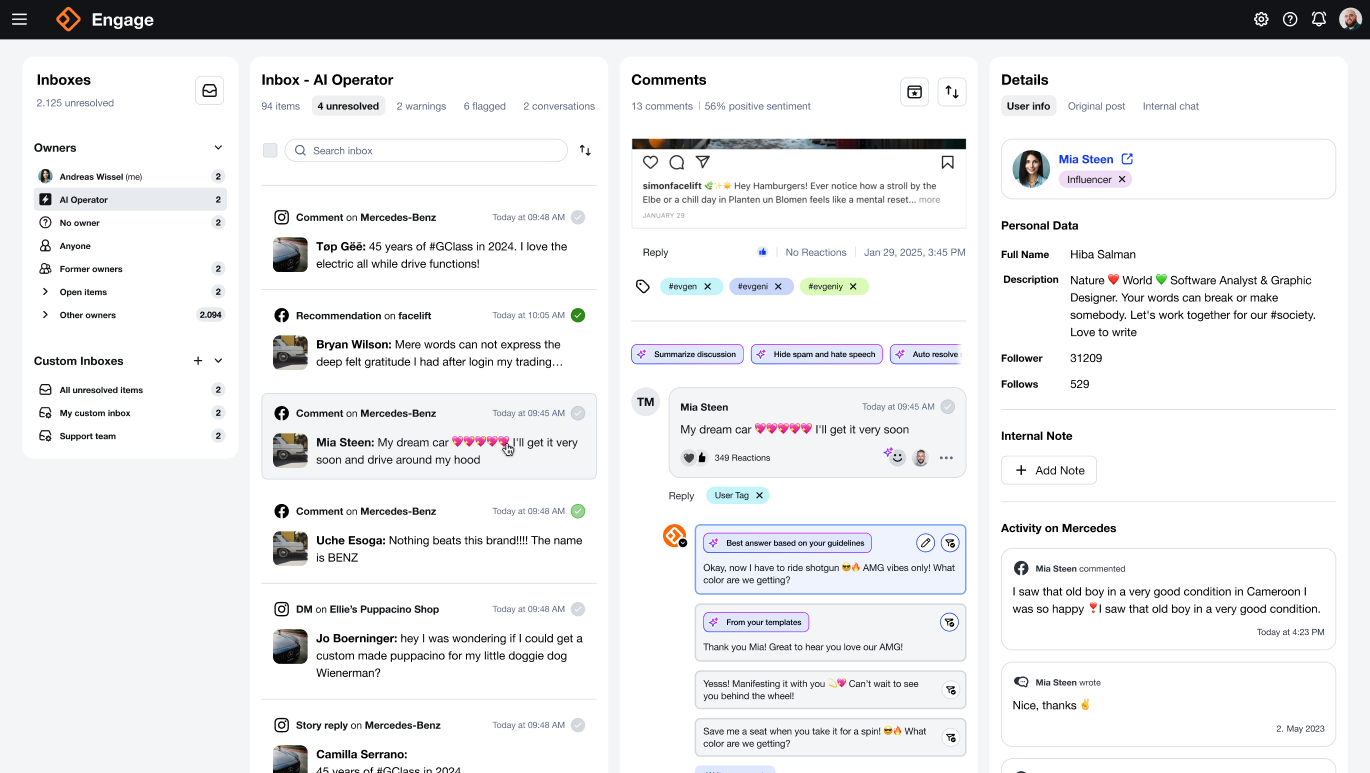
Task: Collapse the Owners section
Action: click(218, 148)
